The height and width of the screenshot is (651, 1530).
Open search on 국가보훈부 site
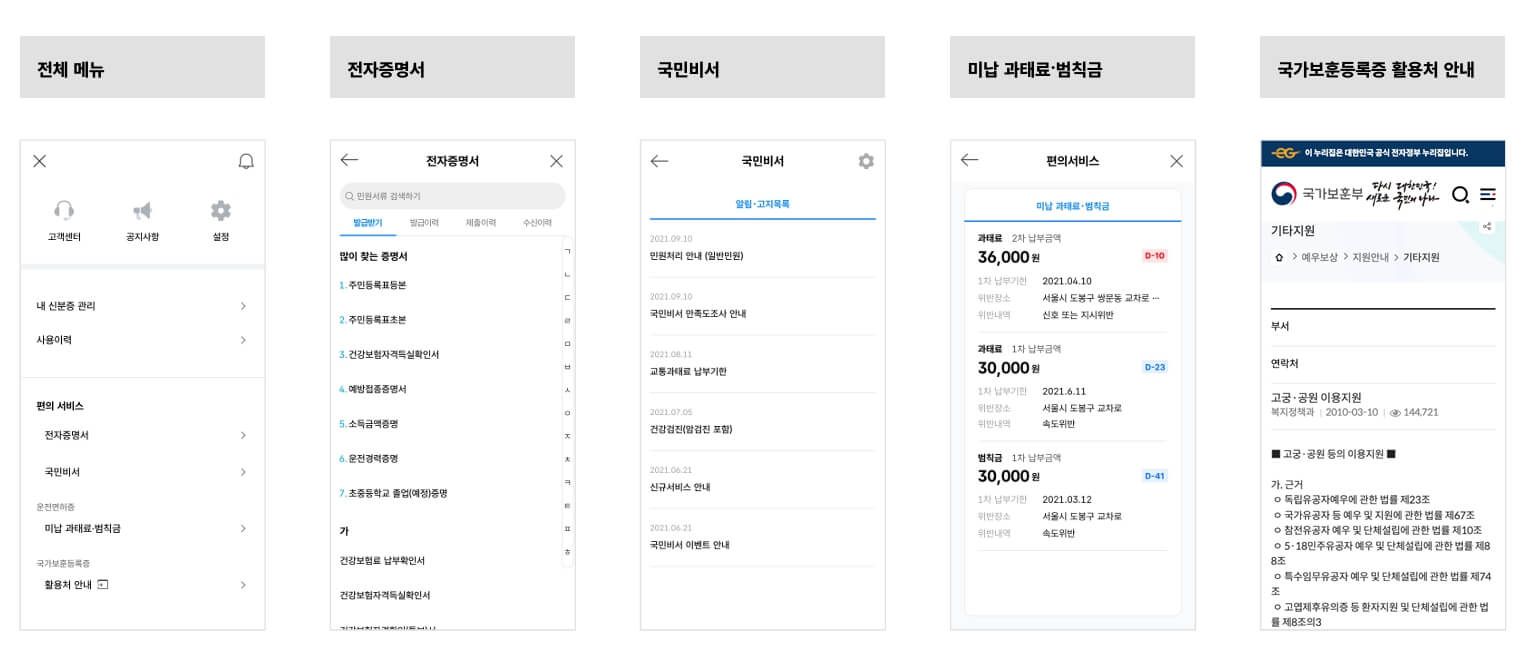coord(1460,194)
